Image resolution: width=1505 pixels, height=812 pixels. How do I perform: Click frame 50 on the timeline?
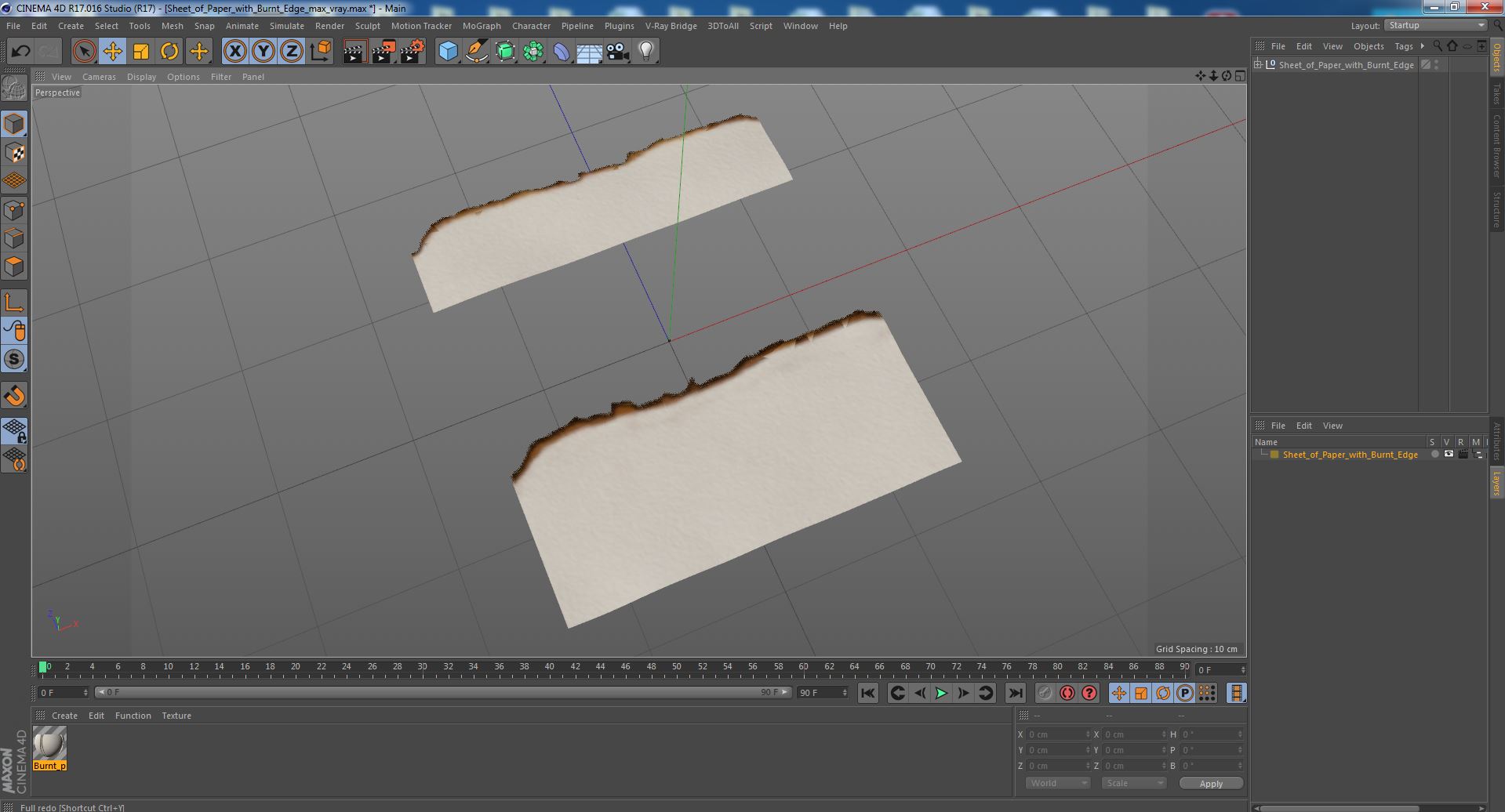pyautogui.click(x=676, y=667)
